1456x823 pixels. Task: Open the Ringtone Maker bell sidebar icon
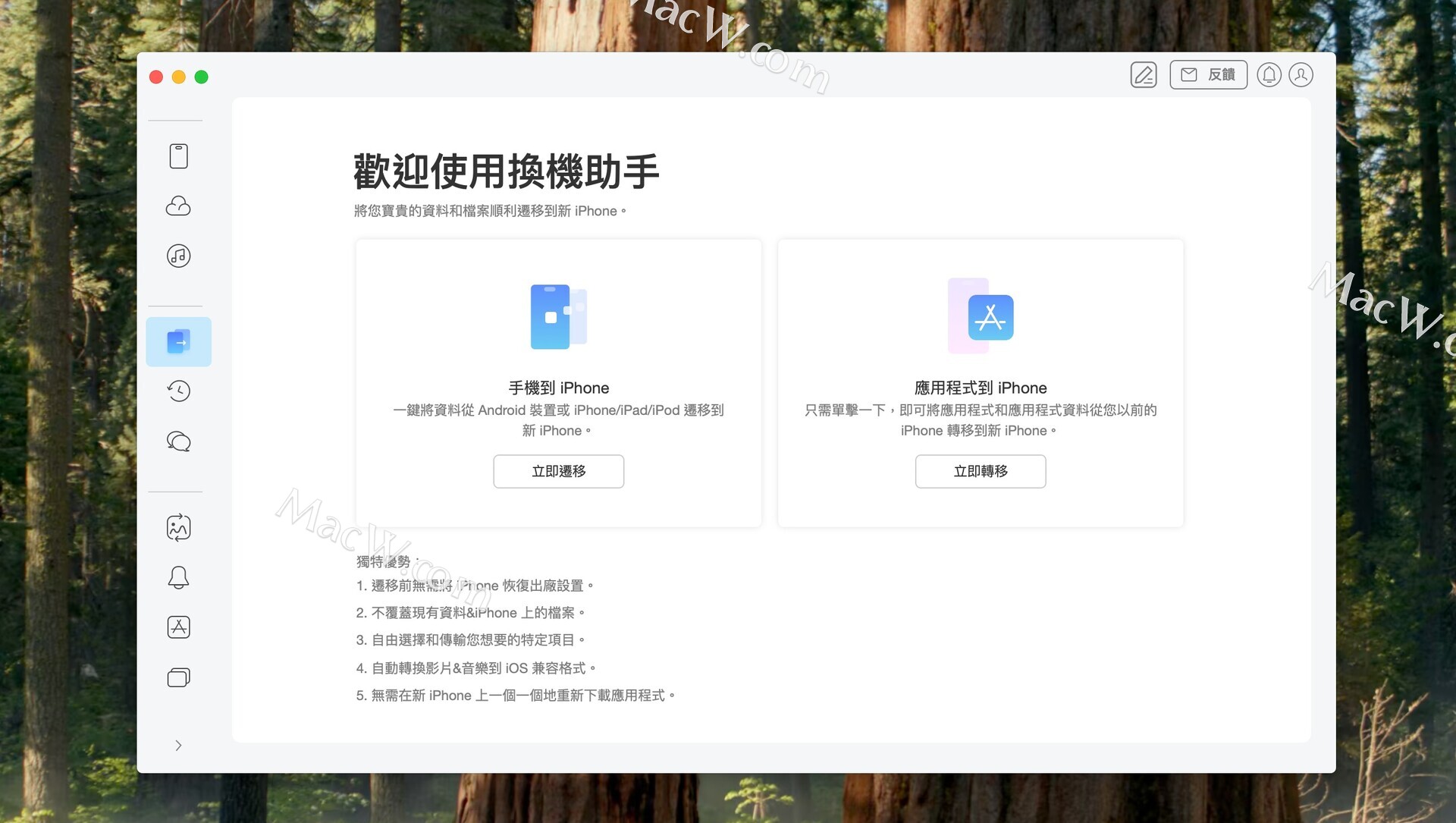[x=178, y=578]
